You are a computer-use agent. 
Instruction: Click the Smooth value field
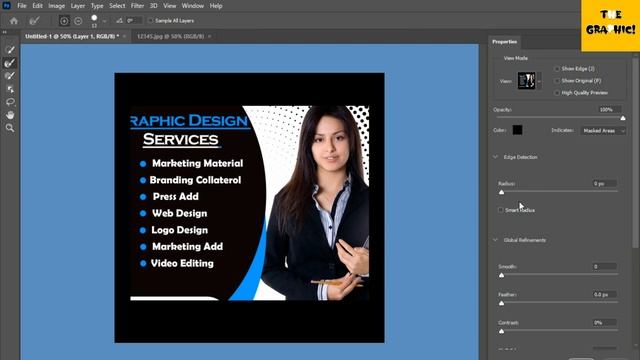(604, 267)
